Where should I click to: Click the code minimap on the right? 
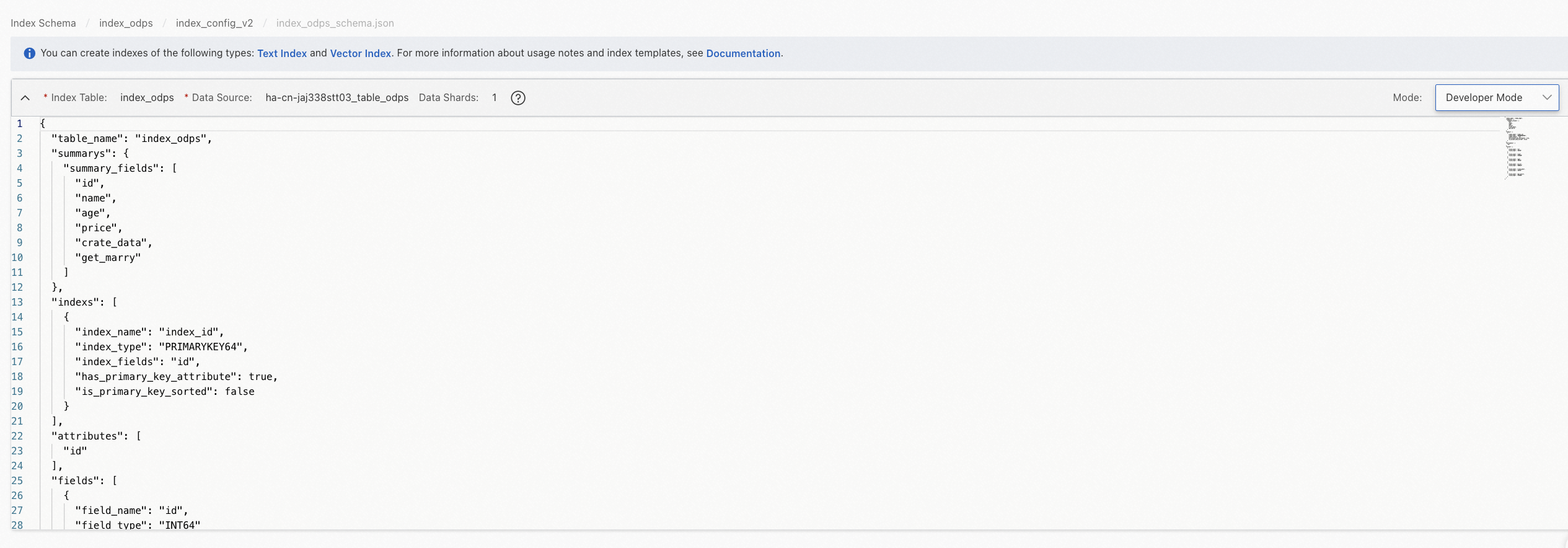pyautogui.click(x=1517, y=148)
